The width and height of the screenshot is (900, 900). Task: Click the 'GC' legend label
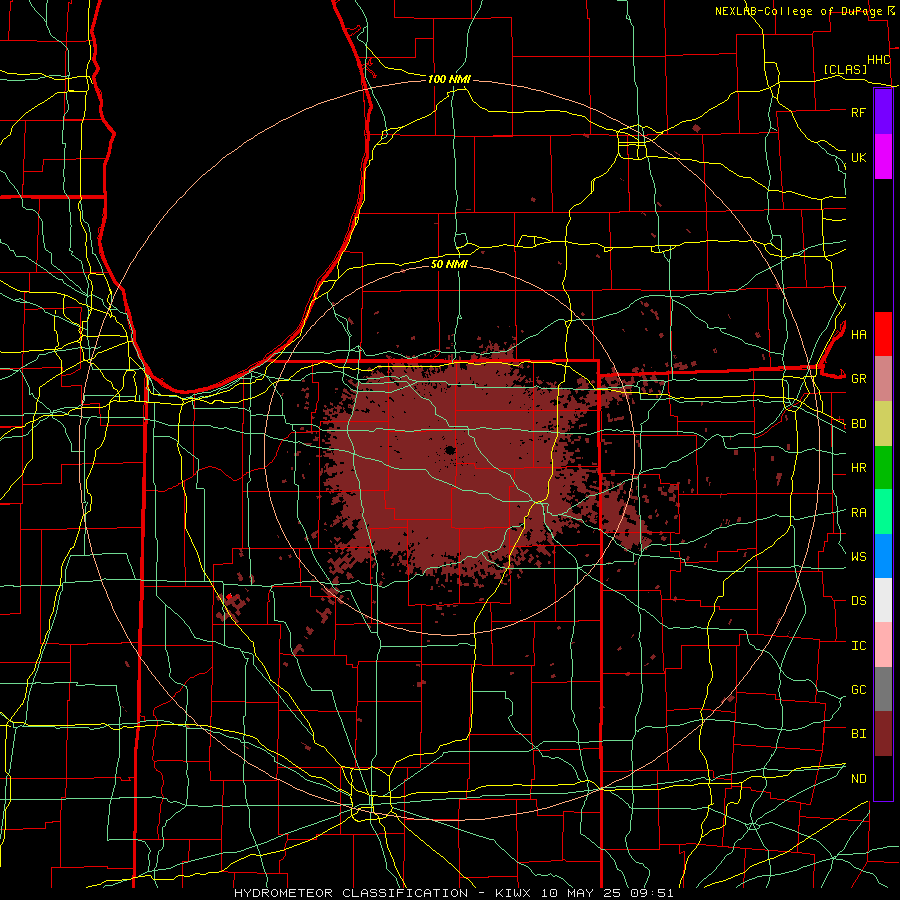(x=859, y=689)
